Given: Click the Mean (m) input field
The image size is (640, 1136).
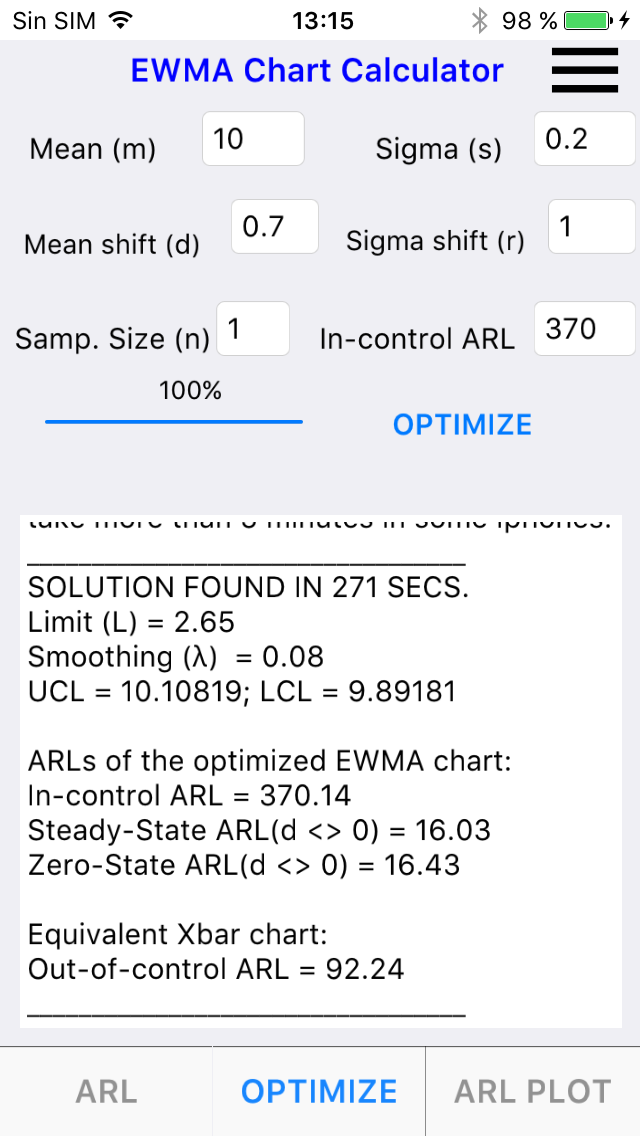Looking at the screenshot, I should pyautogui.click(x=253, y=139).
